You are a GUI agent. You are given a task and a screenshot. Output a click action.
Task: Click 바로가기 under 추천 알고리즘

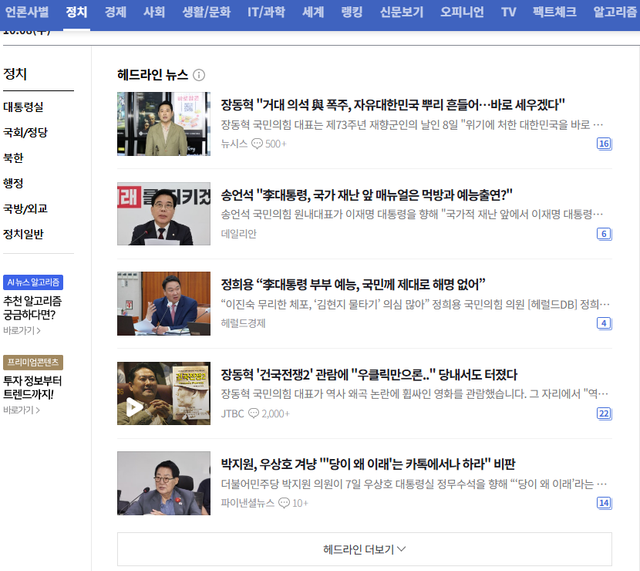22,330
